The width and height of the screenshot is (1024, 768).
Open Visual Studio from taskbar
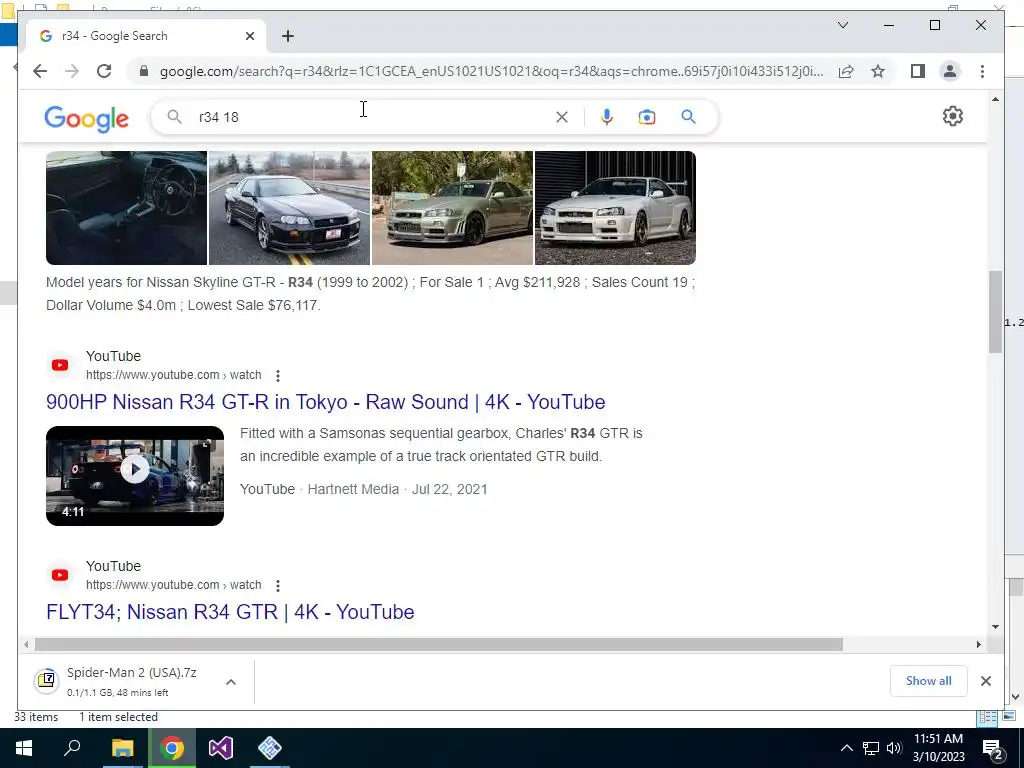coord(221,748)
